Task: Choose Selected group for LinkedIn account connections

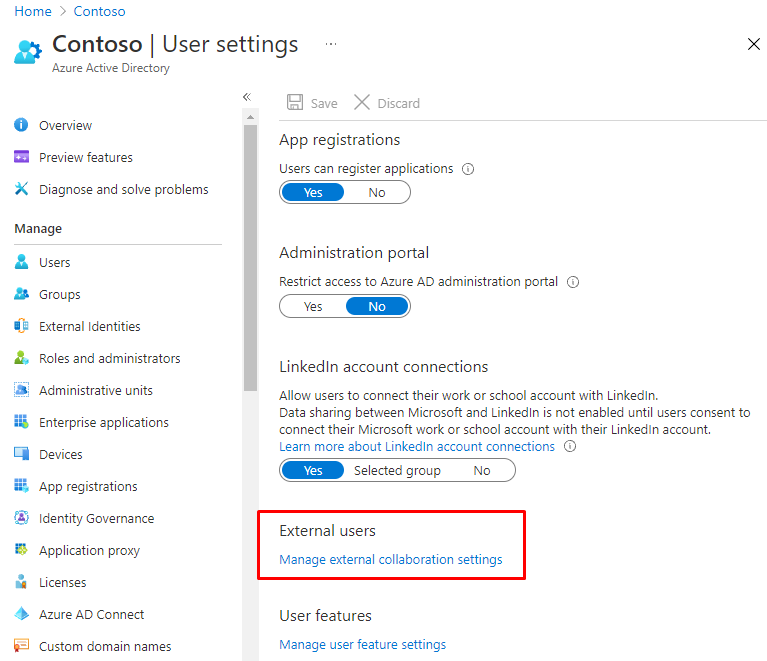Action: pos(397,470)
